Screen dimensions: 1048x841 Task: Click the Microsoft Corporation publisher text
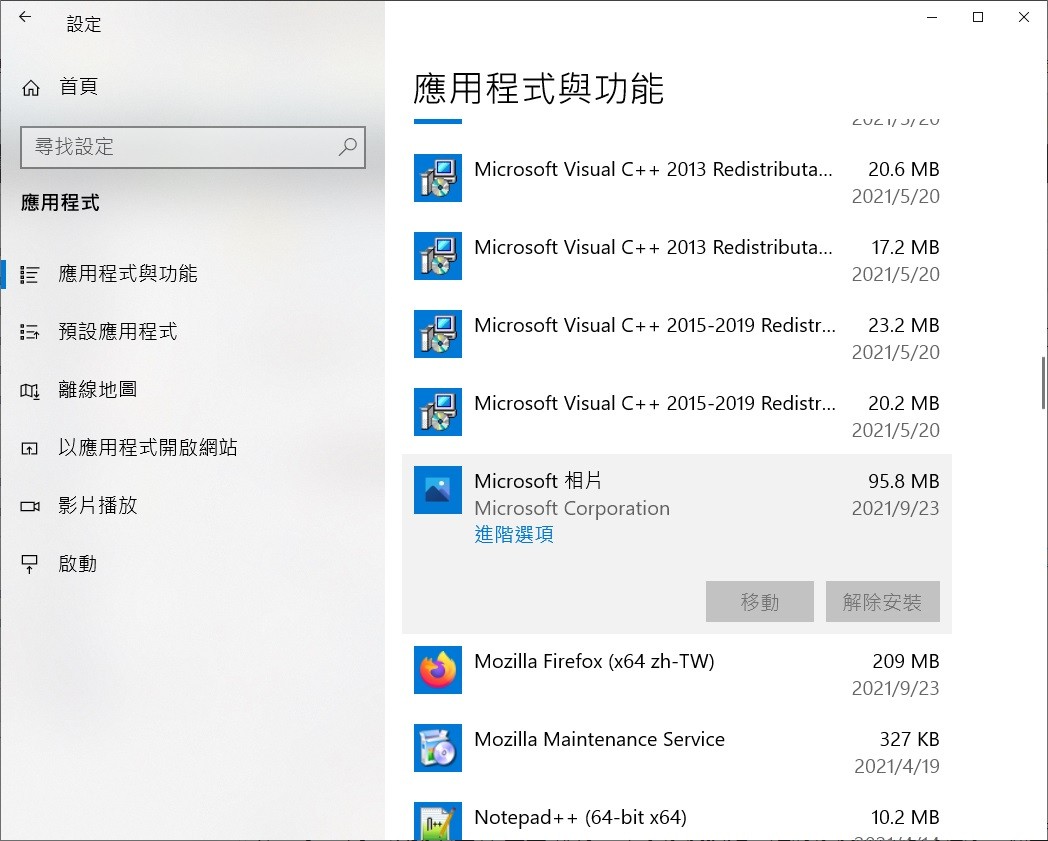[572, 509]
